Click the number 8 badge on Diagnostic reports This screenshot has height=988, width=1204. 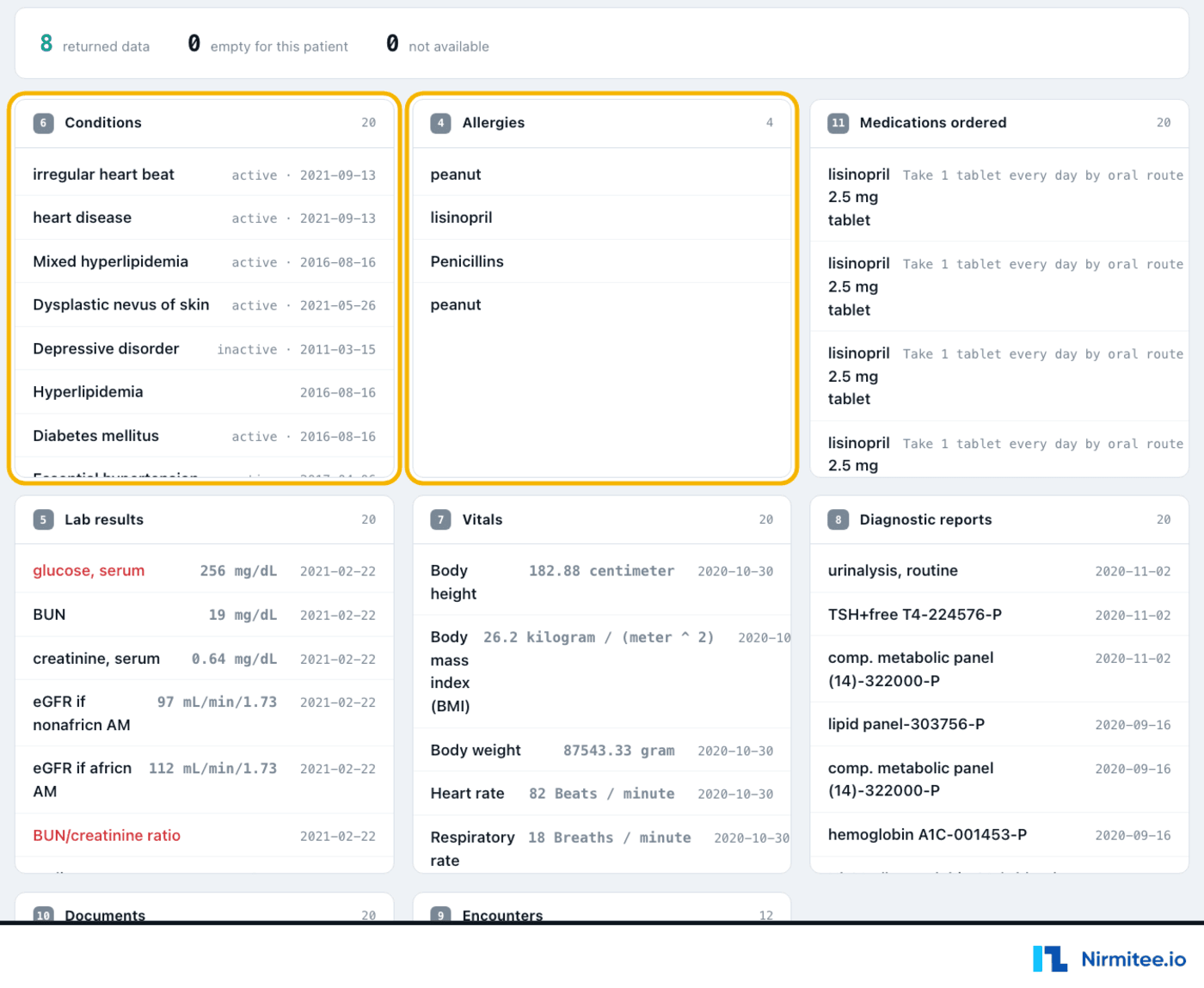(838, 519)
